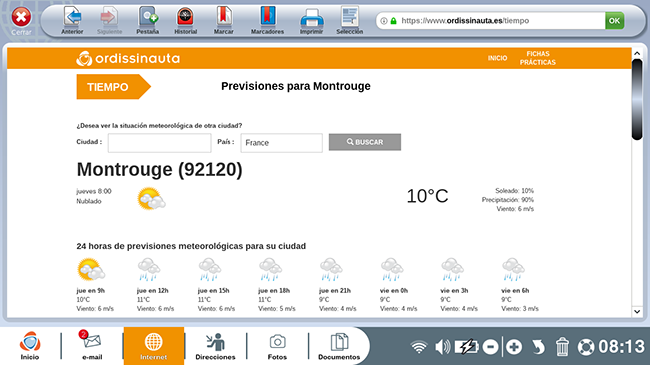This screenshot has height=365, width=650.
Task: Click the Soleado: 10% text
Action: (514, 191)
